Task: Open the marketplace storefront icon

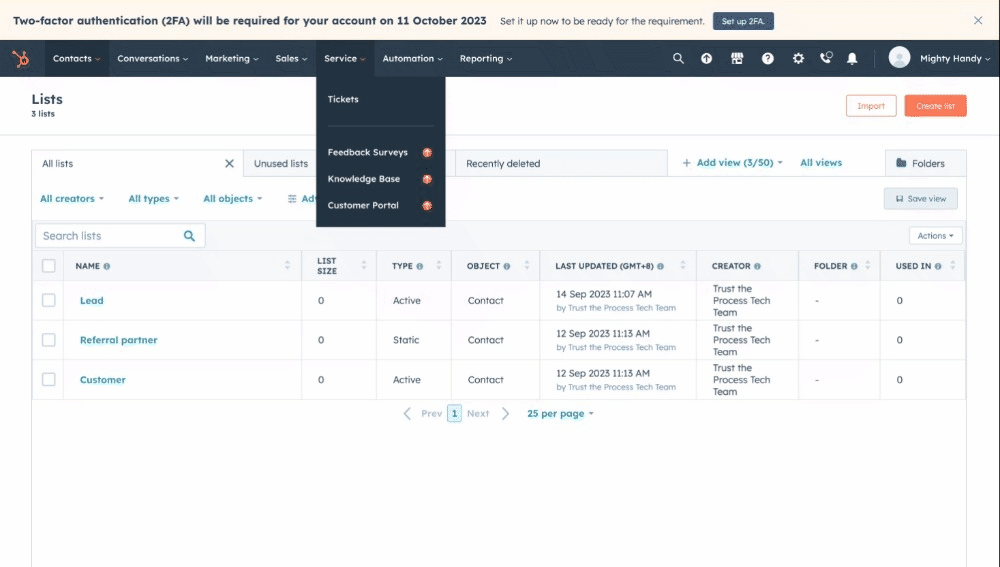Action: 737,59
